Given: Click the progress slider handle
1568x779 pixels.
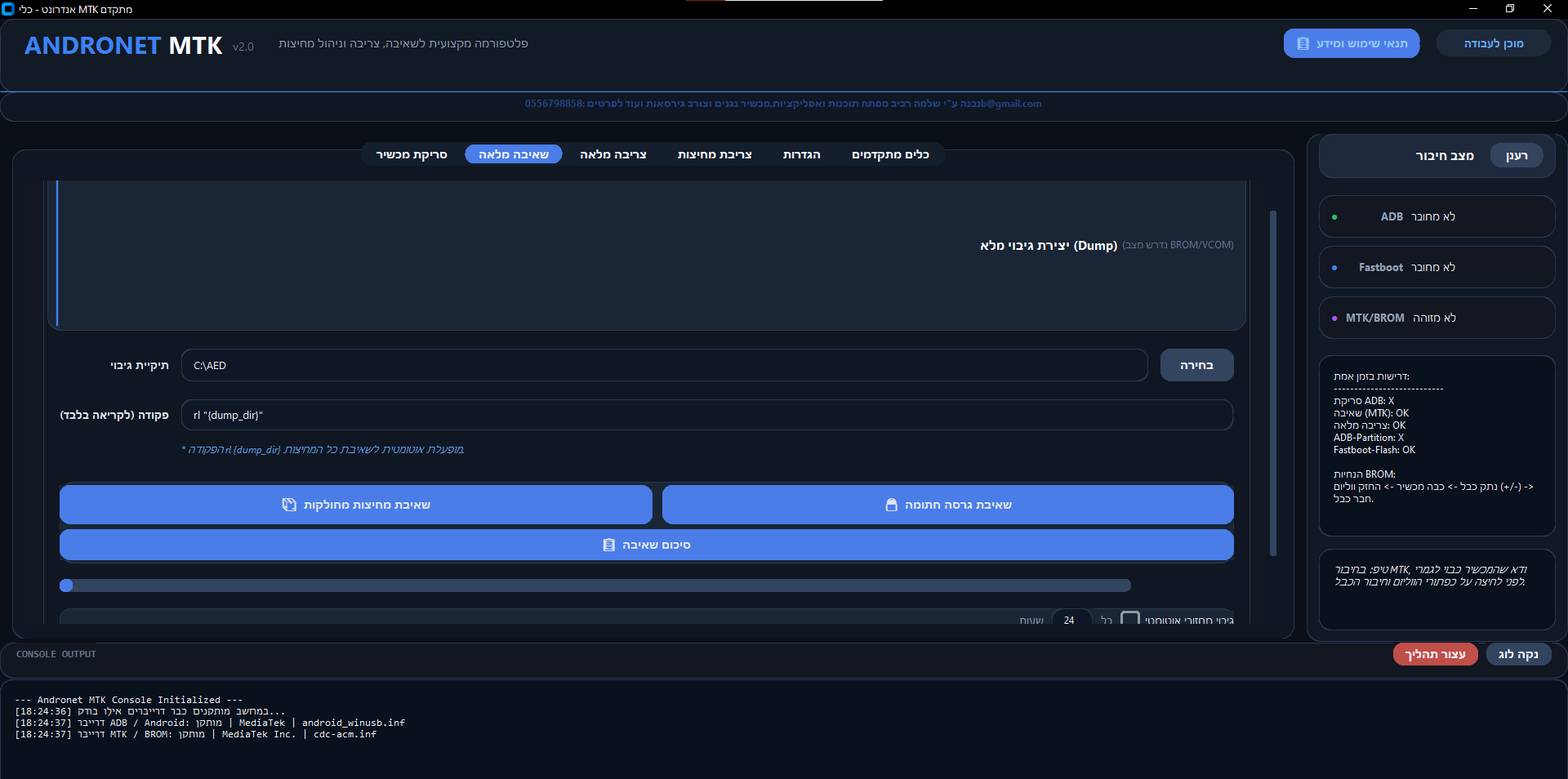Looking at the screenshot, I should [67, 585].
